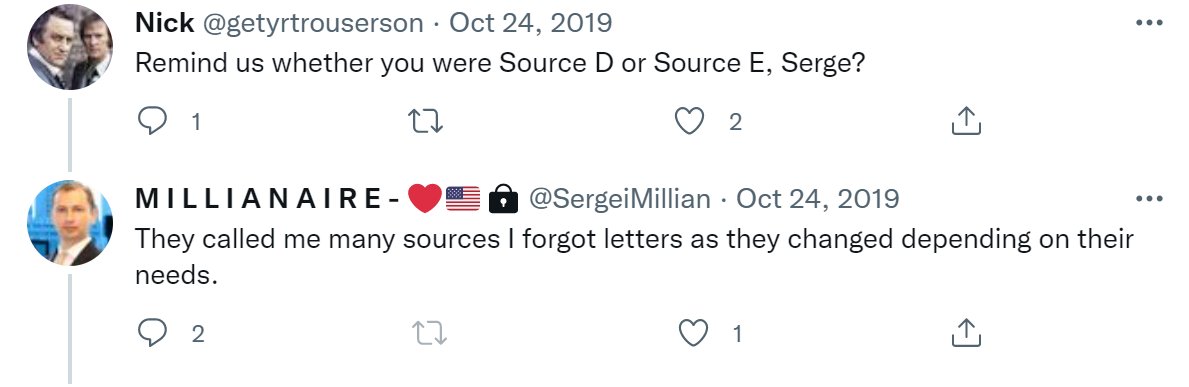Image resolution: width=1189 pixels, height=387 pixels.
Task: Open more options on SergeiMillian's tweet
Action: [1149, 199]
